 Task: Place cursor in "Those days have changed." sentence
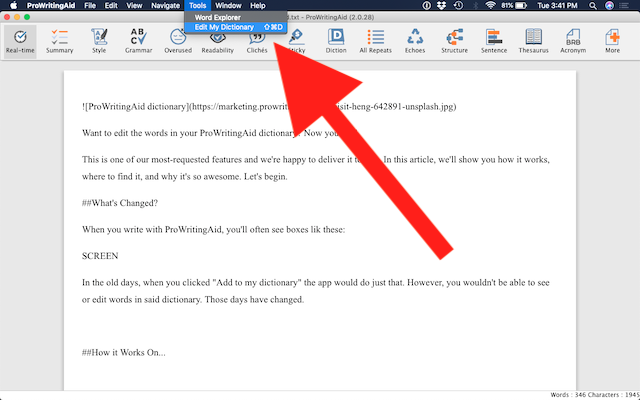click(254, 300)
